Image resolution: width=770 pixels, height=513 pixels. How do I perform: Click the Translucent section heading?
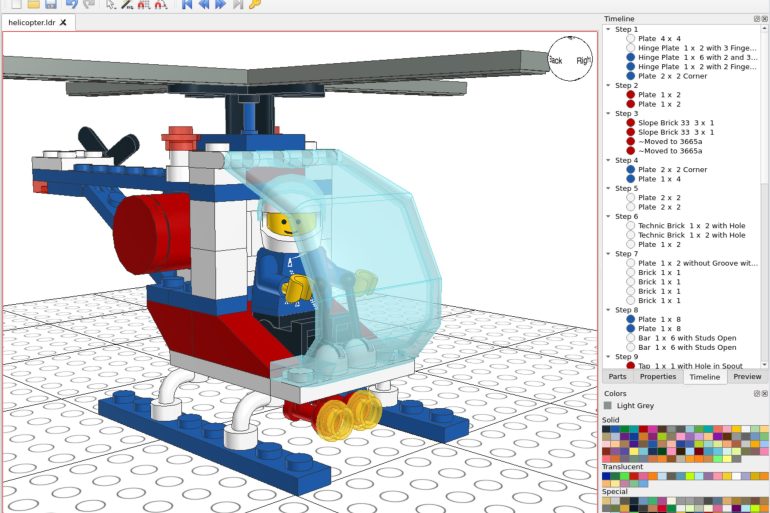tap(622, 467)
